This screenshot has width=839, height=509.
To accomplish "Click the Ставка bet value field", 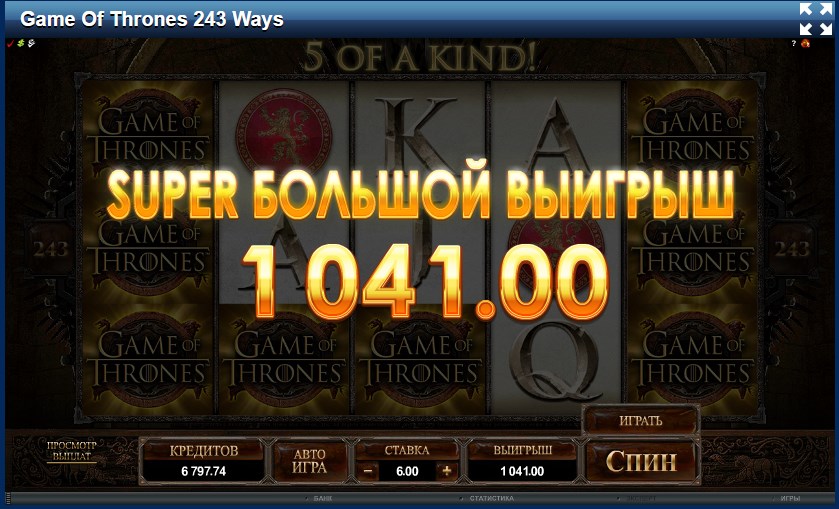I will point(407,471).
